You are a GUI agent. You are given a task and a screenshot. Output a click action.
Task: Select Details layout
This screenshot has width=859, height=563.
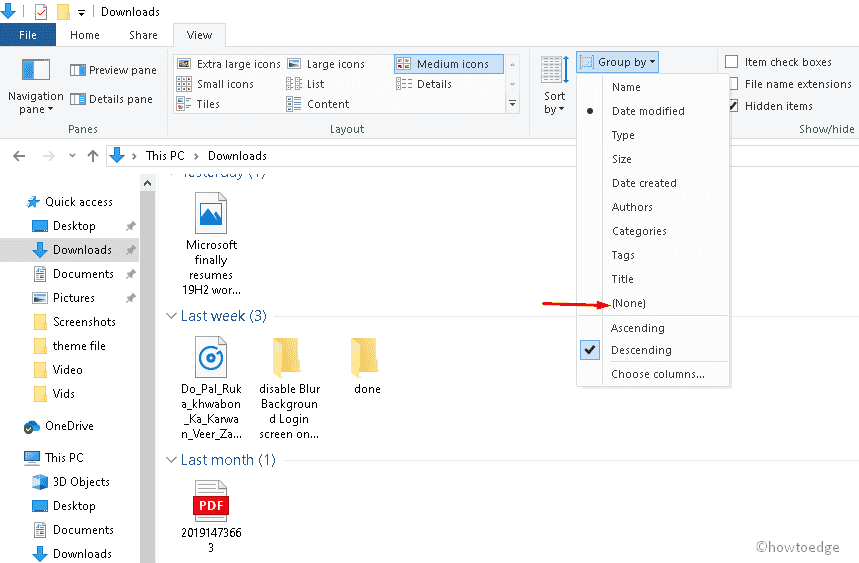(x=424, y=84)
